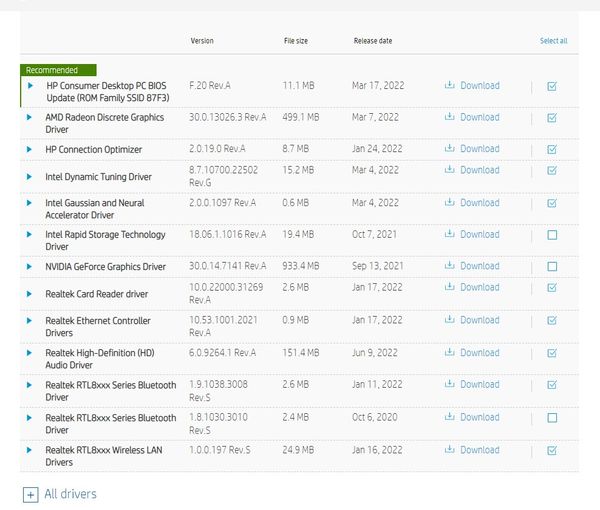Expand Intel Rapid Storage Technology Driver row
Screen dimensions: 600x510
(29, 234)
